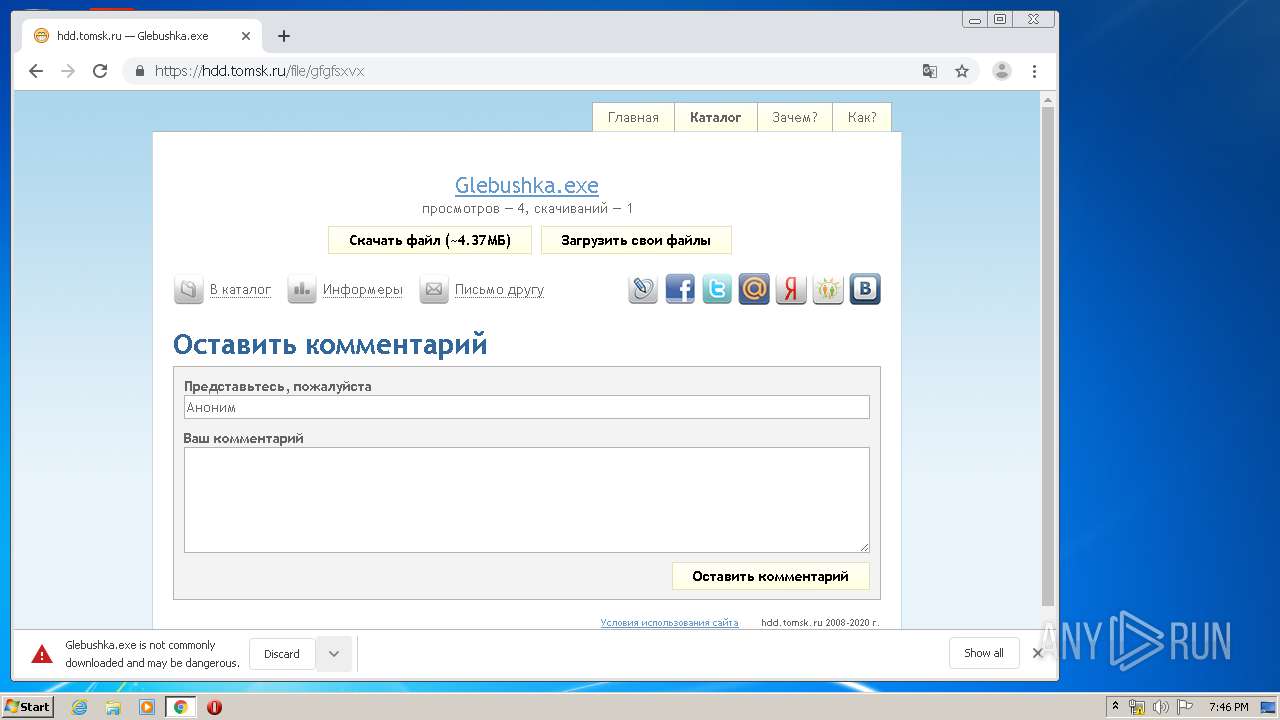Close the hdd.tomsk.ru tab

coord(246,36)
